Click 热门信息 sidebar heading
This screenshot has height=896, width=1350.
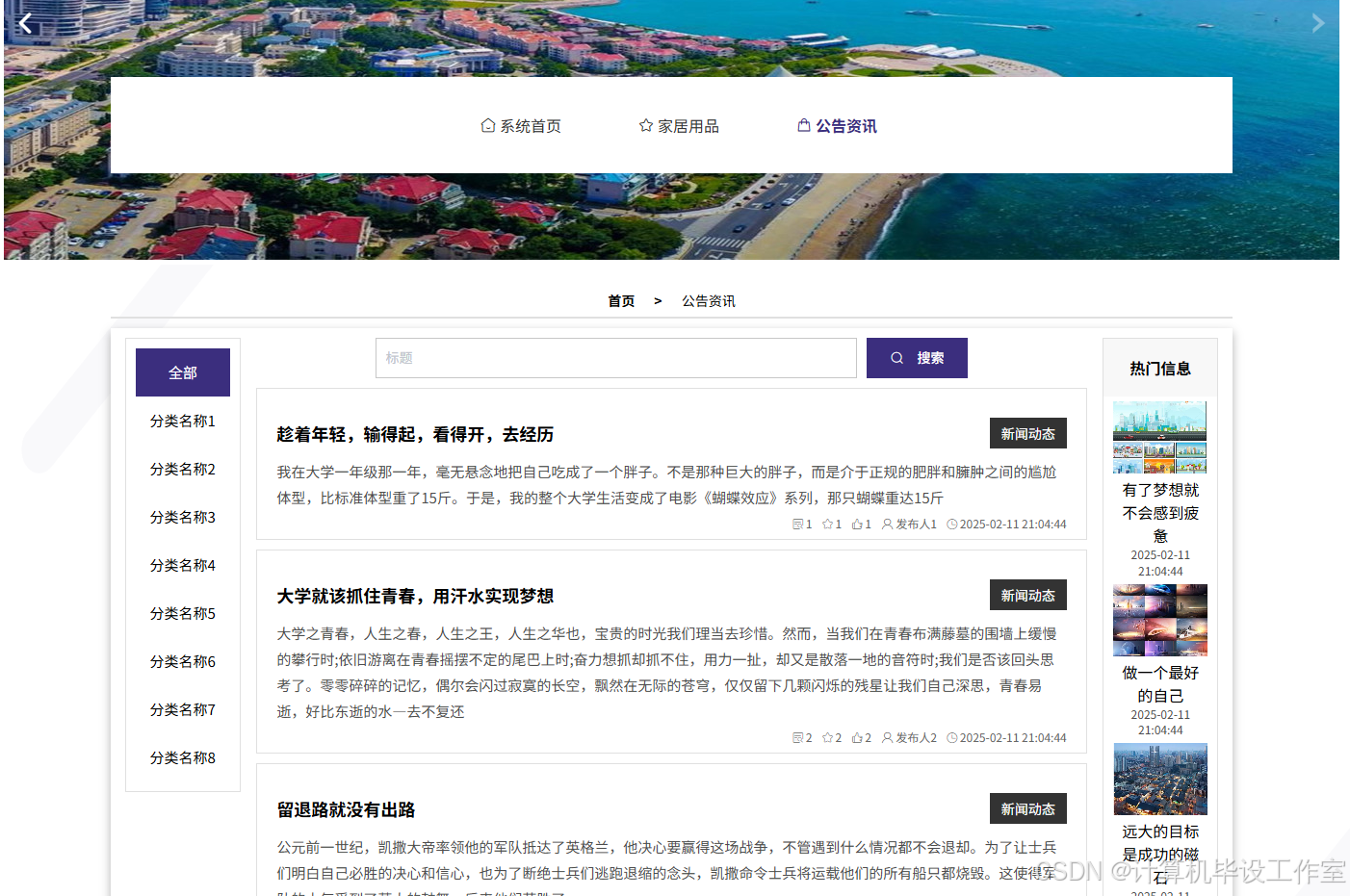click(x=1160, y=369)
